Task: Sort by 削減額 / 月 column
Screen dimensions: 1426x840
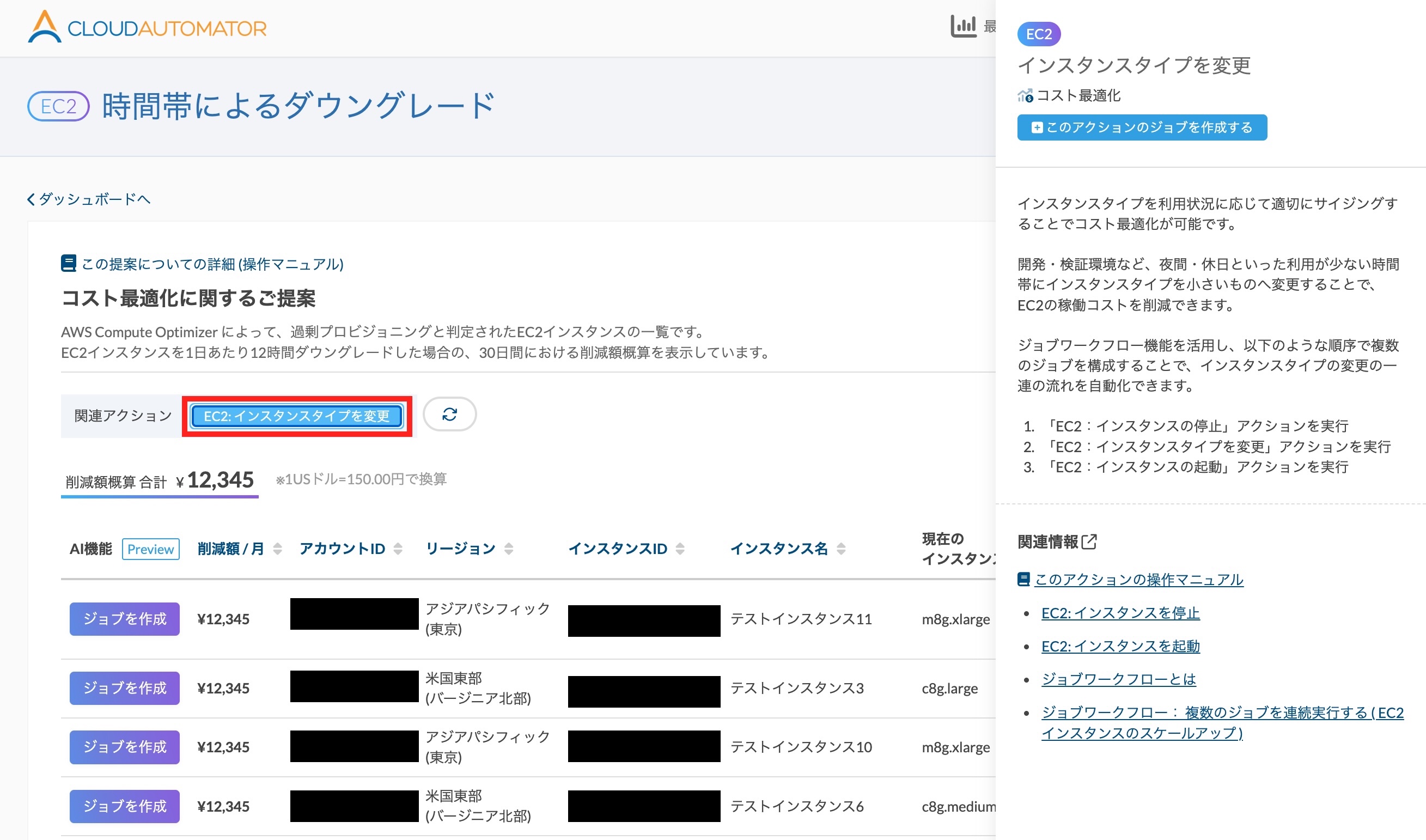Action: (x=239, y=549)
